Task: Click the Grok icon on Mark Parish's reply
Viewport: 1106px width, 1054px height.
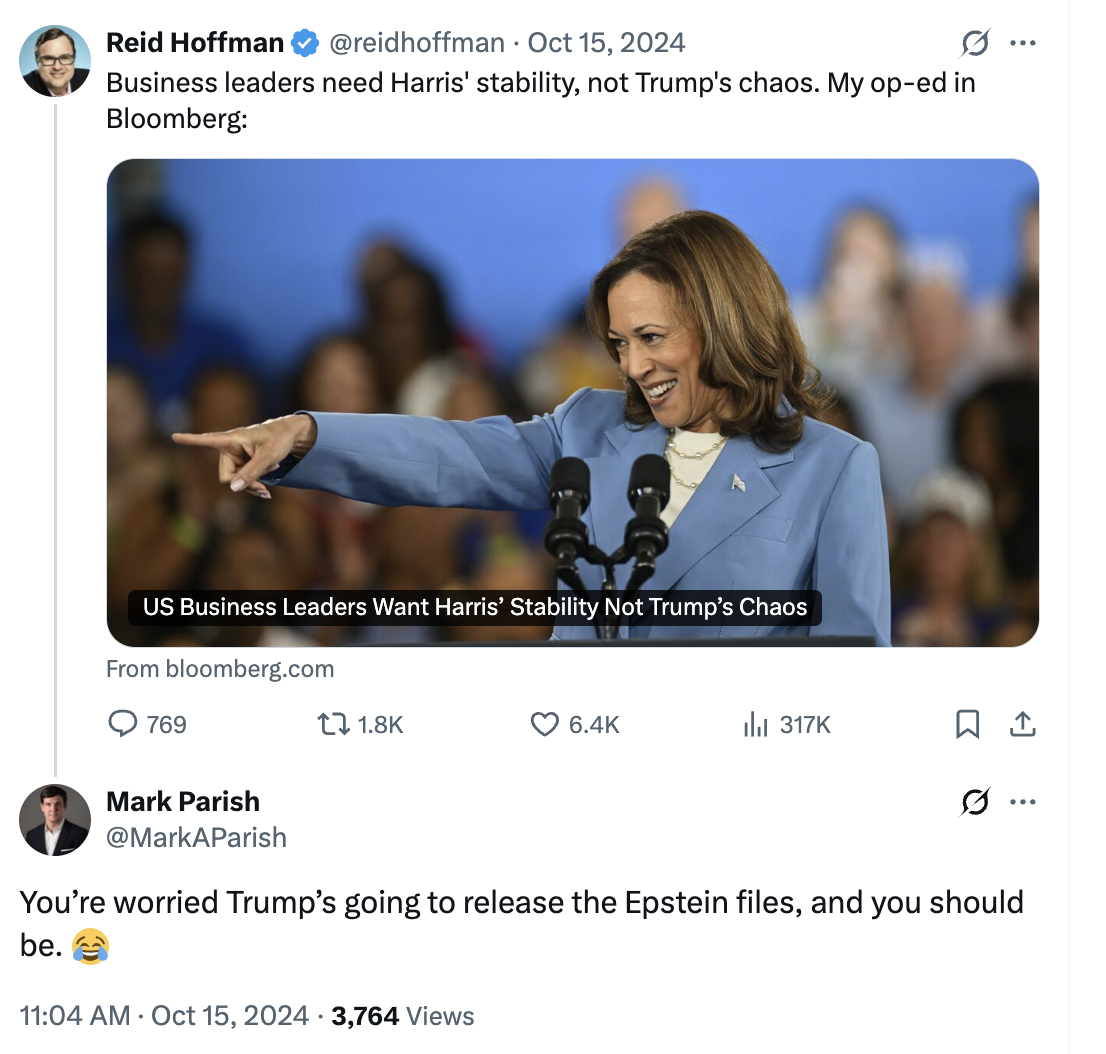Action: 974,802
